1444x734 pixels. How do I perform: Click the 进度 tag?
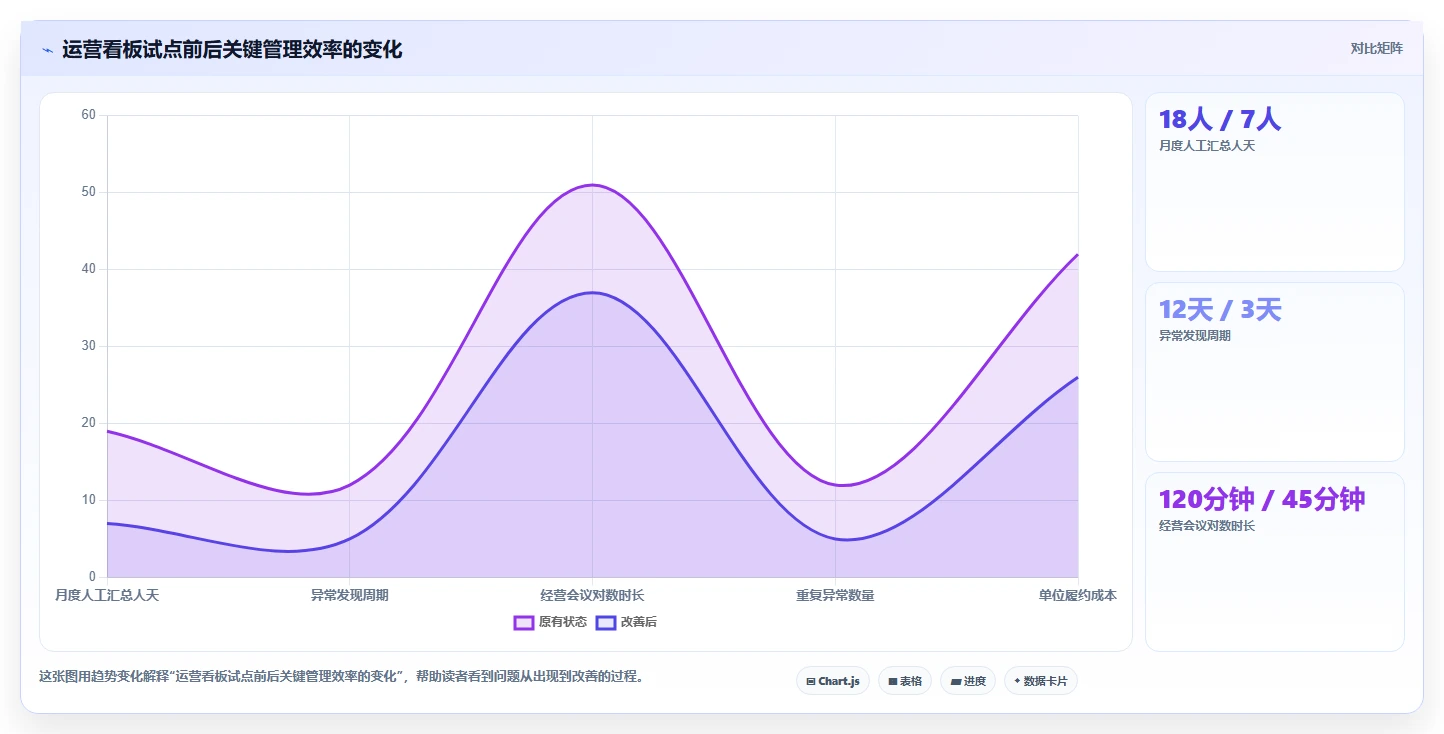(968, 681)
